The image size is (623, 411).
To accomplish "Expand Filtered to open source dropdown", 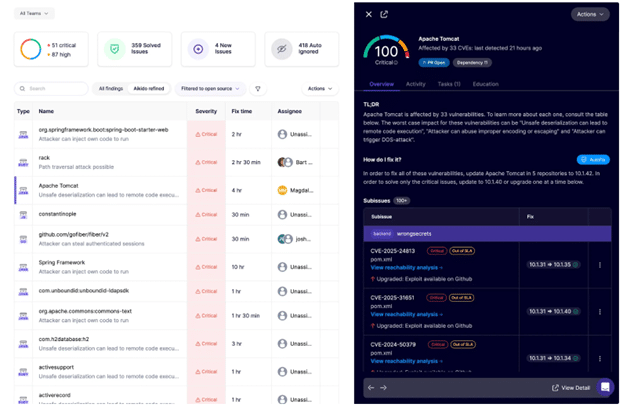I will pyautogui.click(x=210, y=89).
